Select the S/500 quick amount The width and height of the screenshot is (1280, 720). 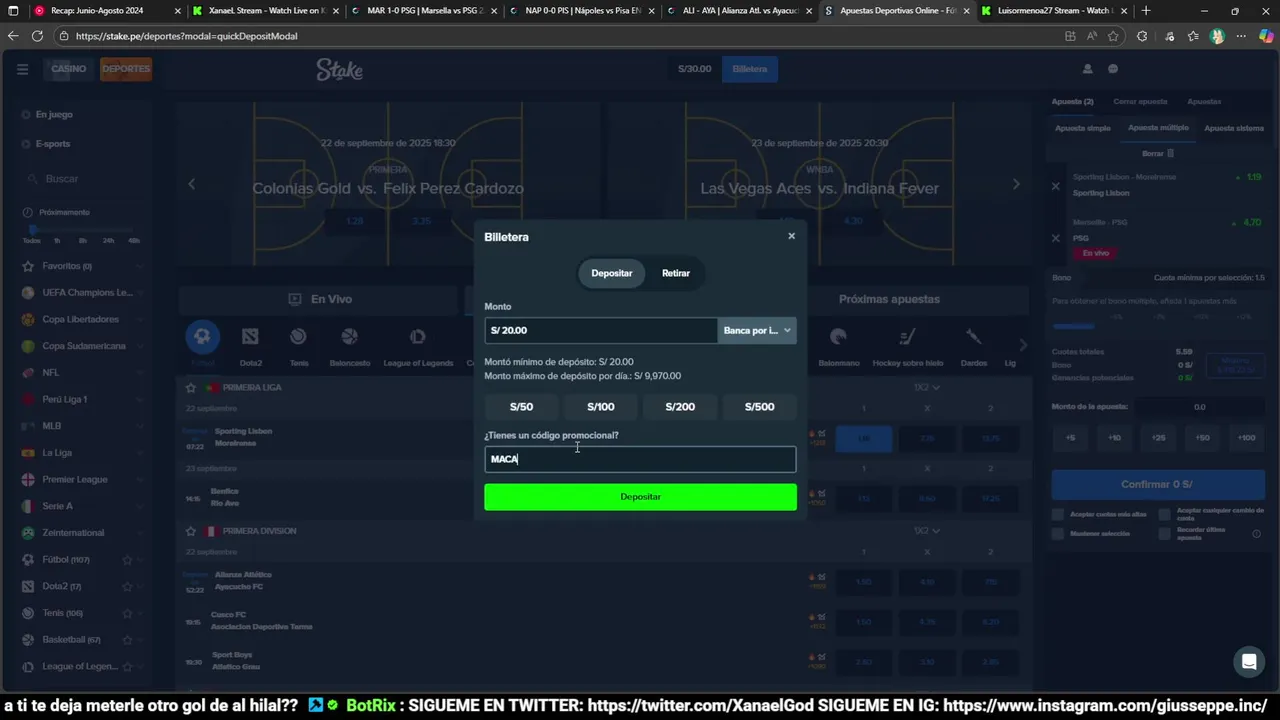point(759,407)
